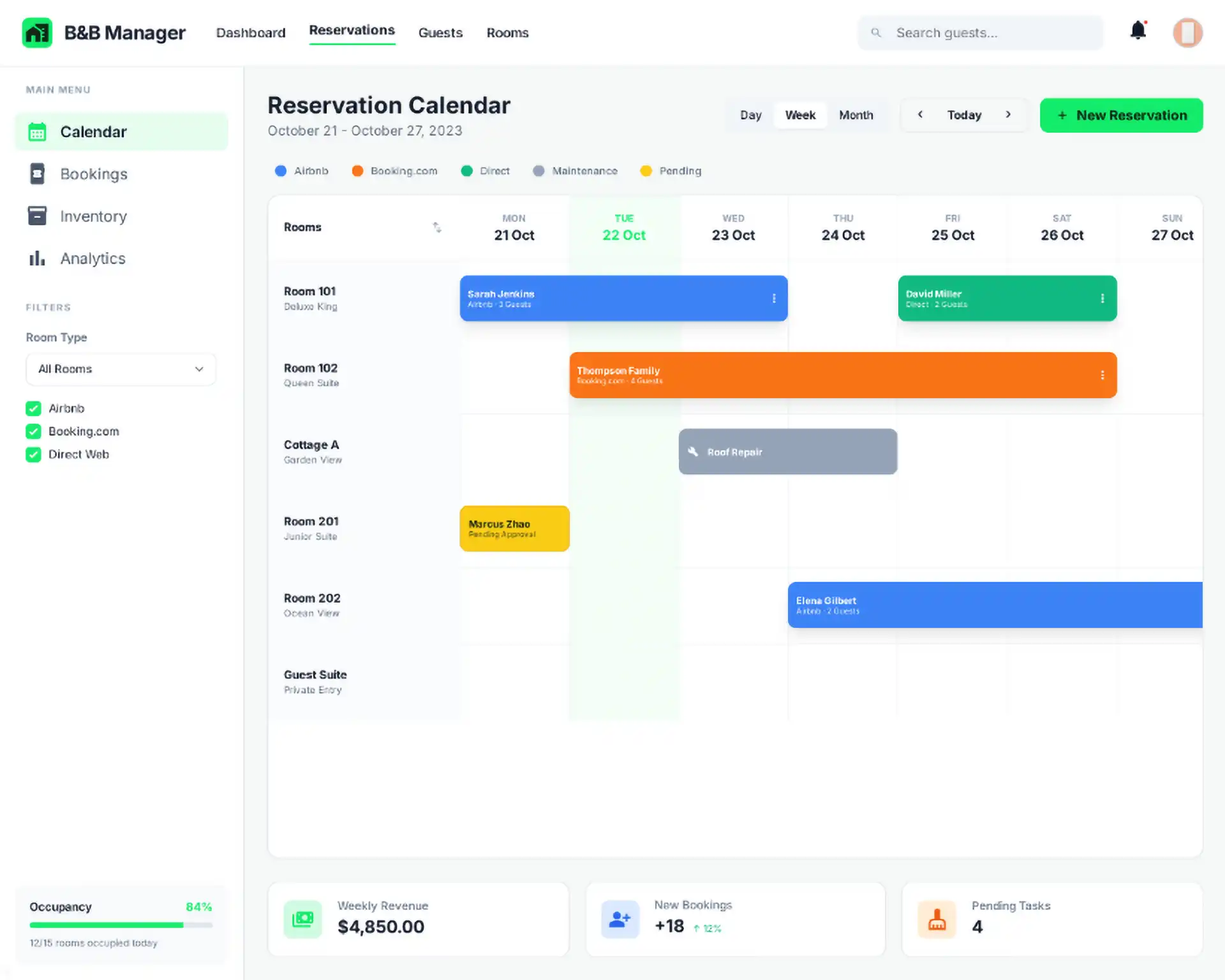Open Thompson Family reservation options menu
This screenshot has width=1225, height=980.
[x=1102, y=375]
